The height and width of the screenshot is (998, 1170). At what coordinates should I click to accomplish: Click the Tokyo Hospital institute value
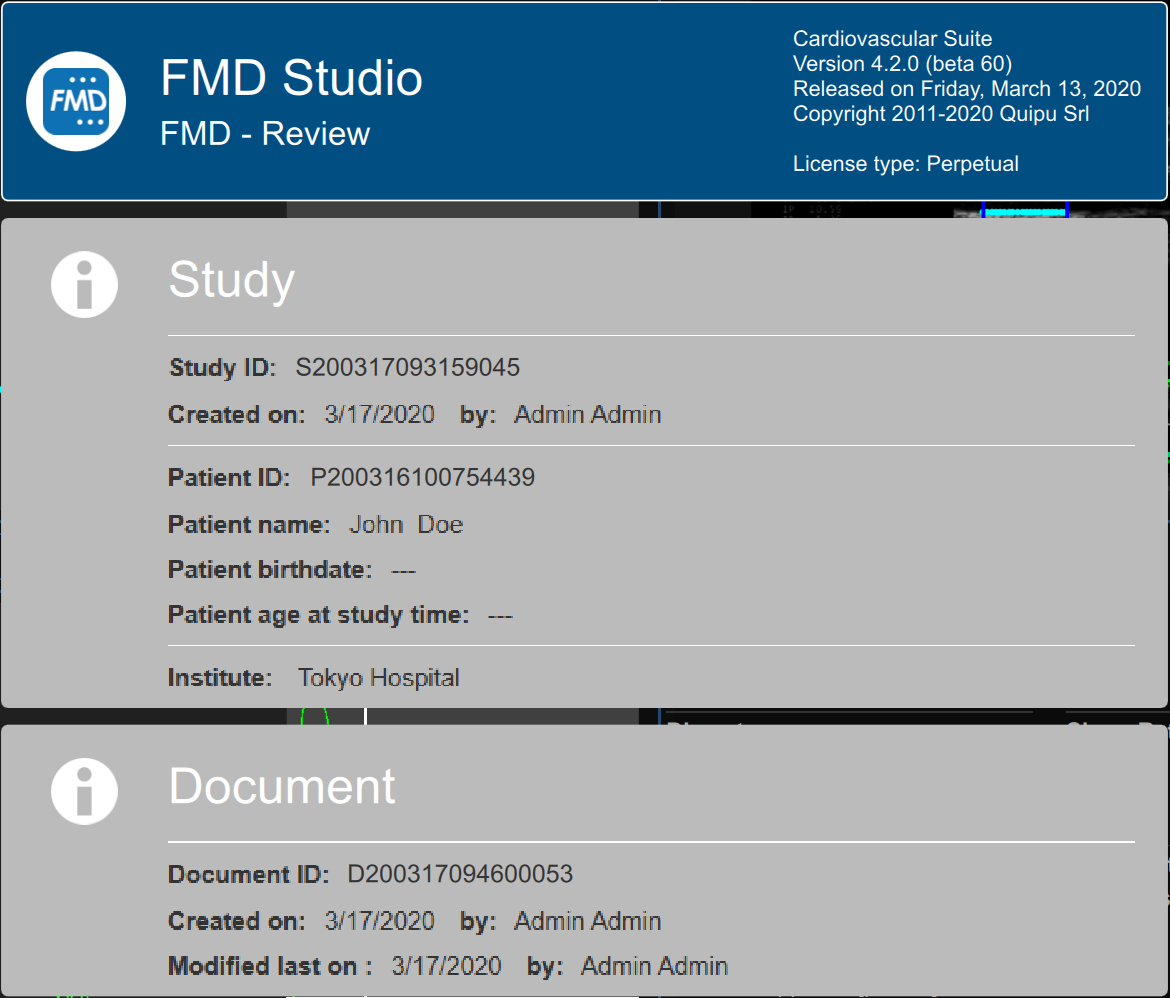click(x=378, y=677)
